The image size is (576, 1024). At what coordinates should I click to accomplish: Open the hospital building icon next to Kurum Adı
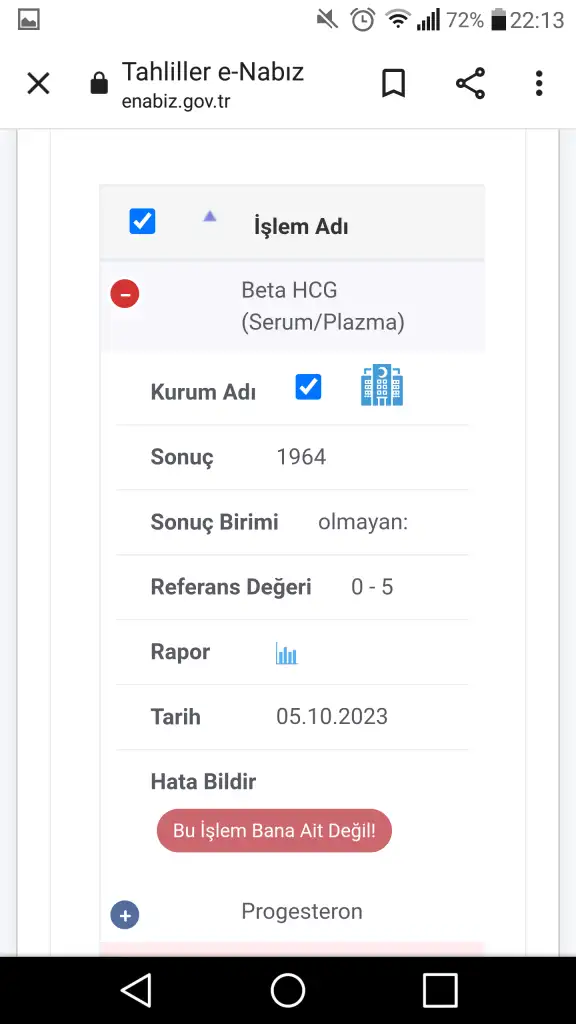(381, 385)
